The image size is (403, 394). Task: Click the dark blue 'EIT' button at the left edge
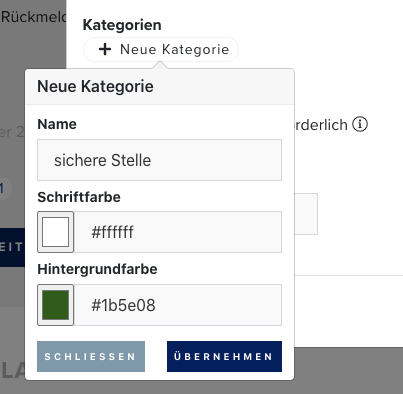pyautogui.click(x=12, y=247)
